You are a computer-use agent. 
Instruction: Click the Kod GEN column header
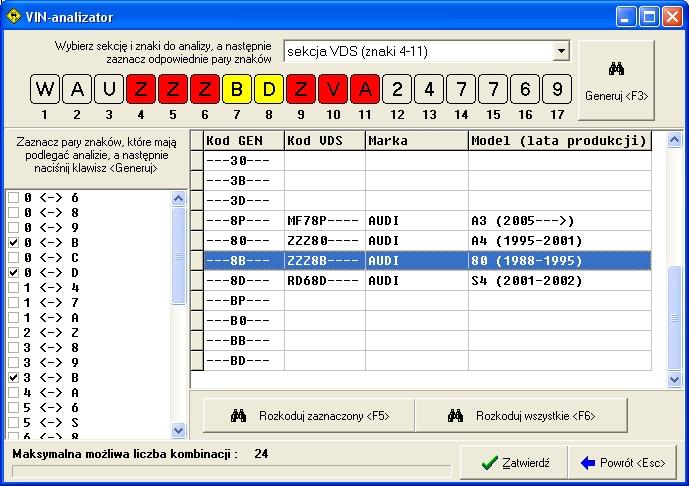pyautogui.click(x=244, y=141)
